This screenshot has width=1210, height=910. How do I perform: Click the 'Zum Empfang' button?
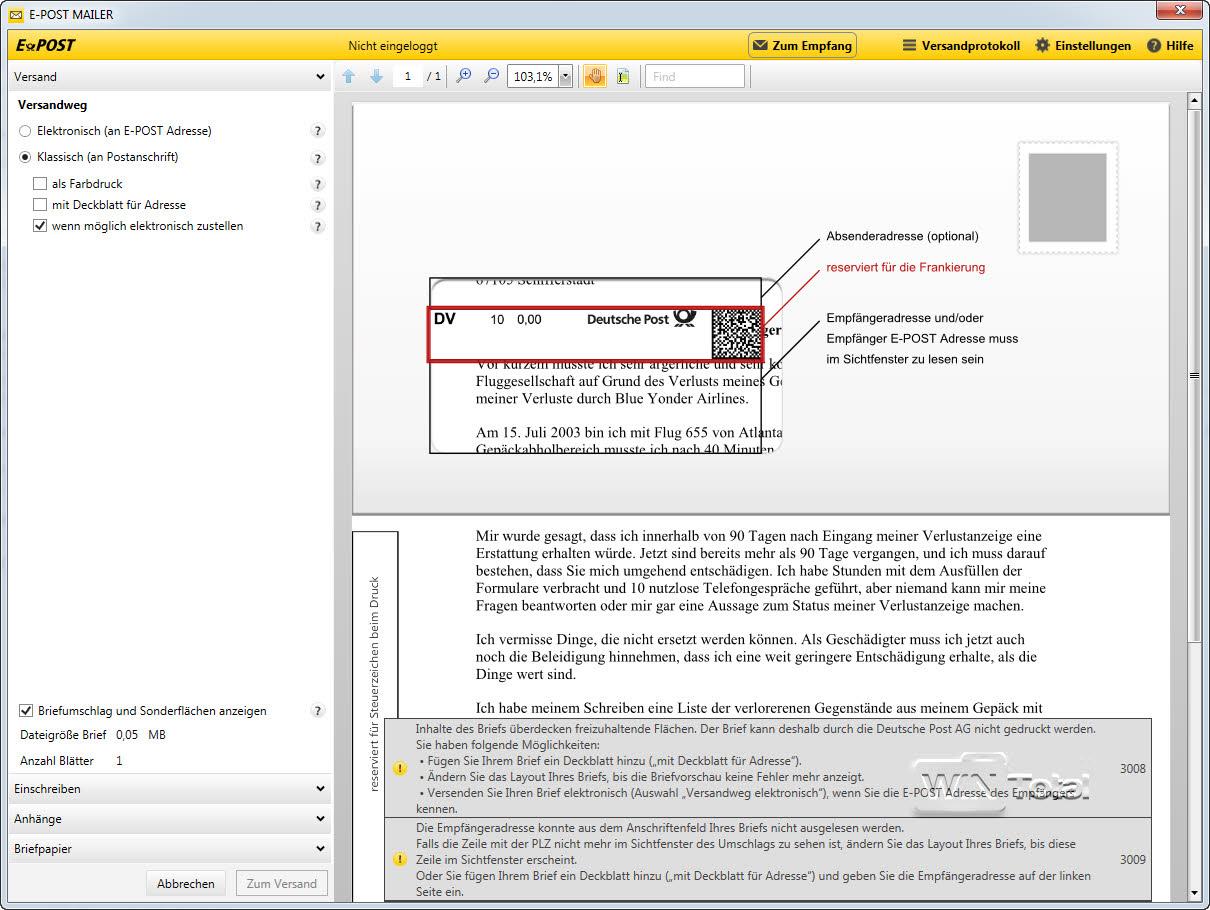[802, 45]
